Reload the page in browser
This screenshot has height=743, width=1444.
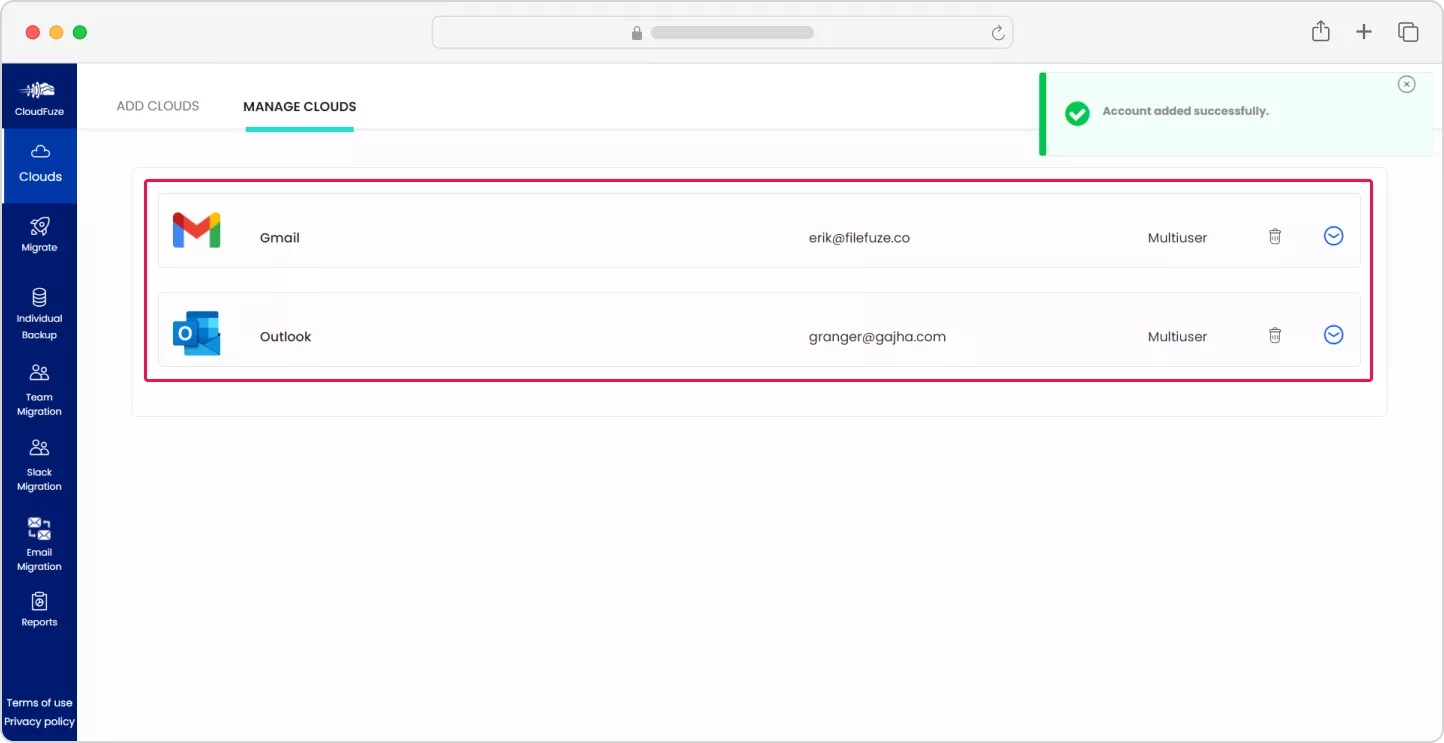click(x=998, y=33)
